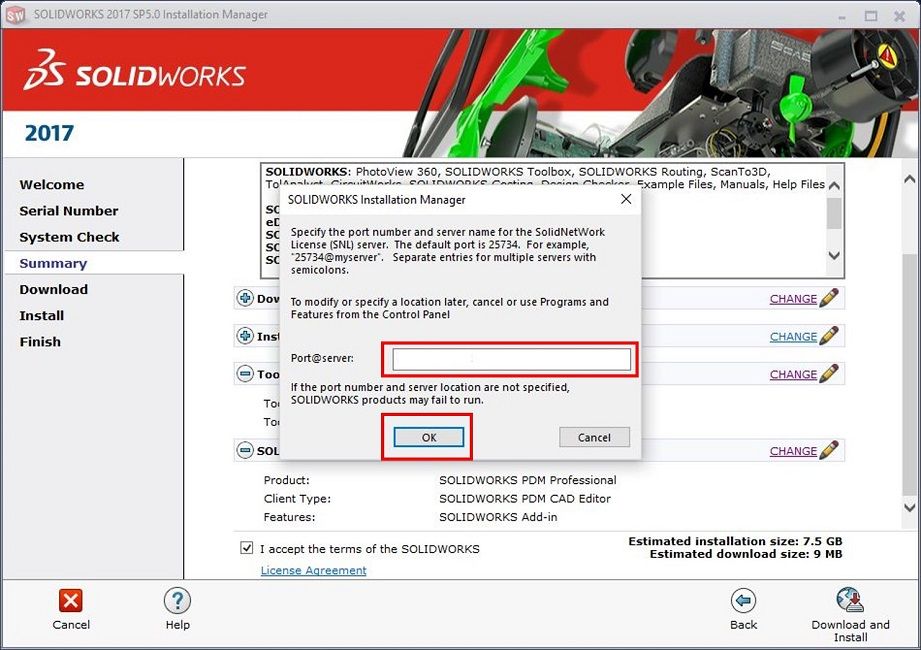Click the Back arrow icon
Screen dimensions: 921x650
743,600
